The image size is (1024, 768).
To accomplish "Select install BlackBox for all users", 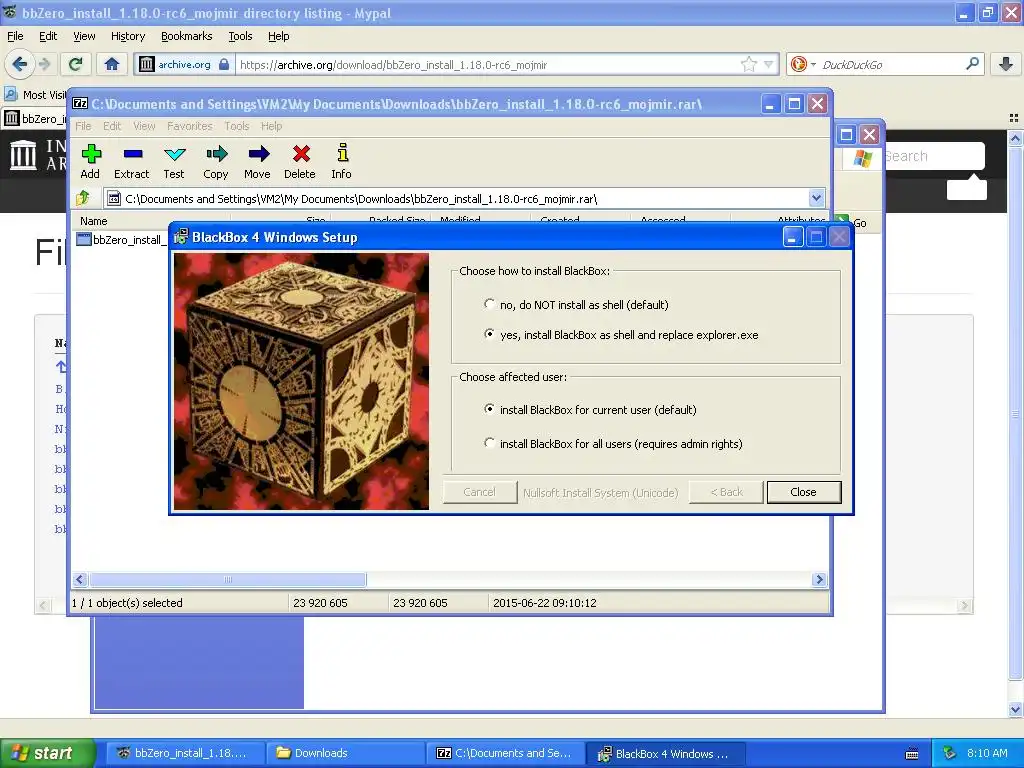I will pos(489,443).
